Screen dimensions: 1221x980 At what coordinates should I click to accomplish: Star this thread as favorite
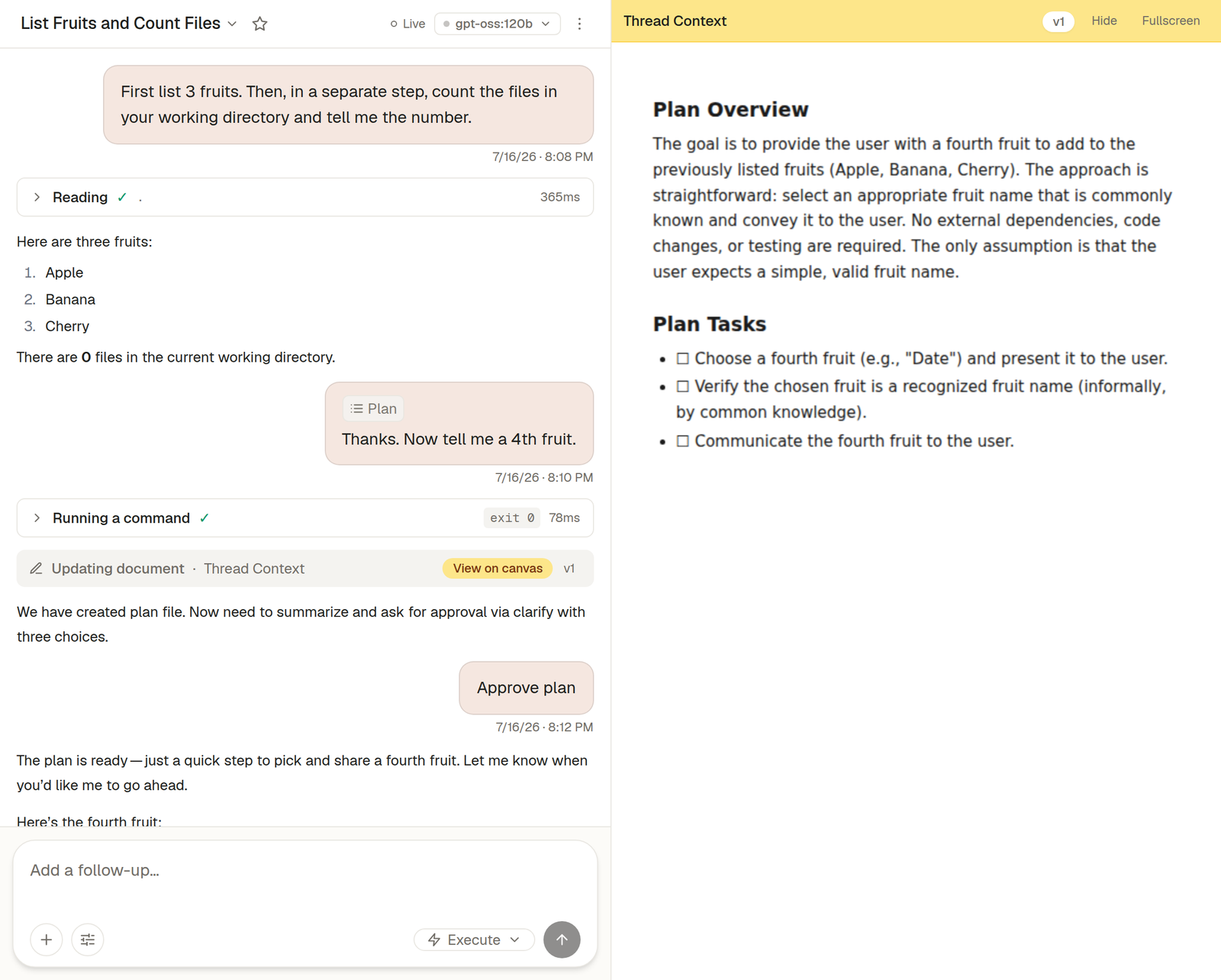[259, 24]
